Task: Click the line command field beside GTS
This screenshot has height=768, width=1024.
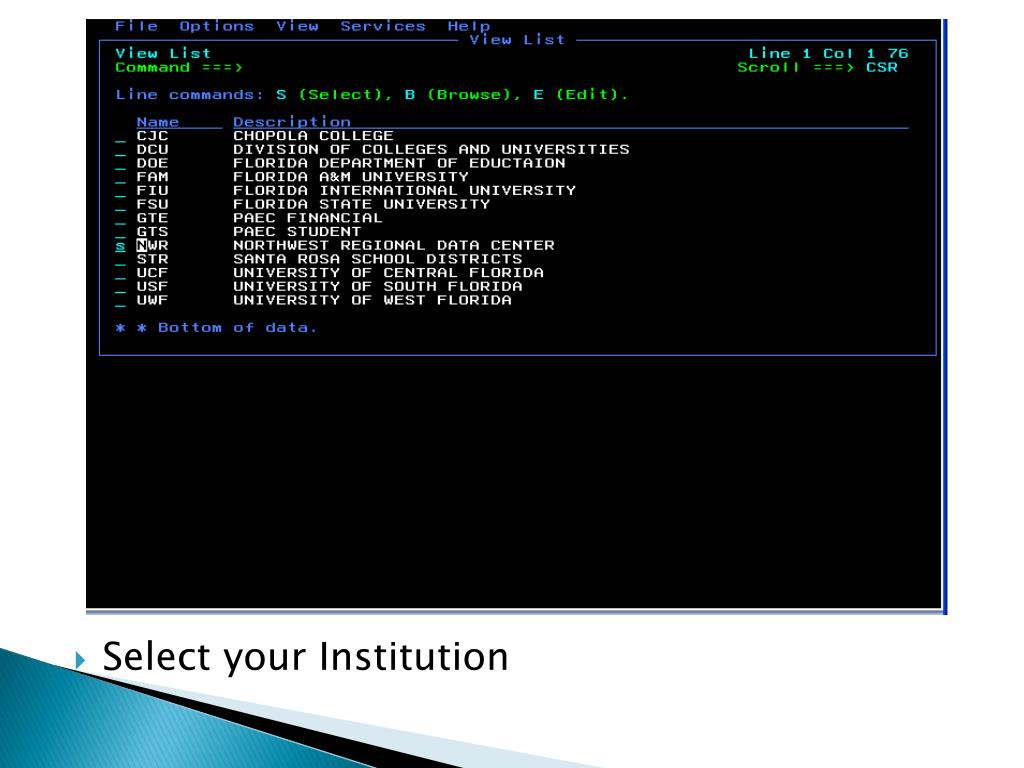Action: [x=120, y=233]
